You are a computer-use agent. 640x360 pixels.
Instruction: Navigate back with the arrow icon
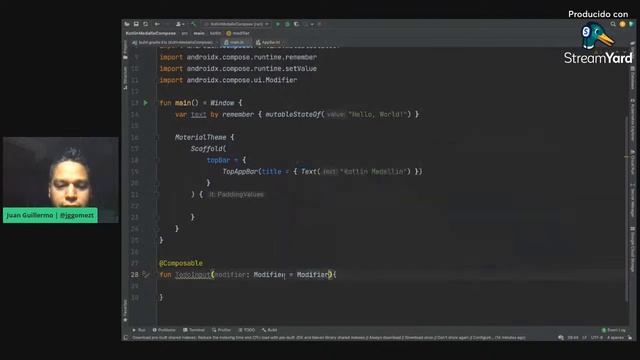pyautogui.click(x=157, y=24)
